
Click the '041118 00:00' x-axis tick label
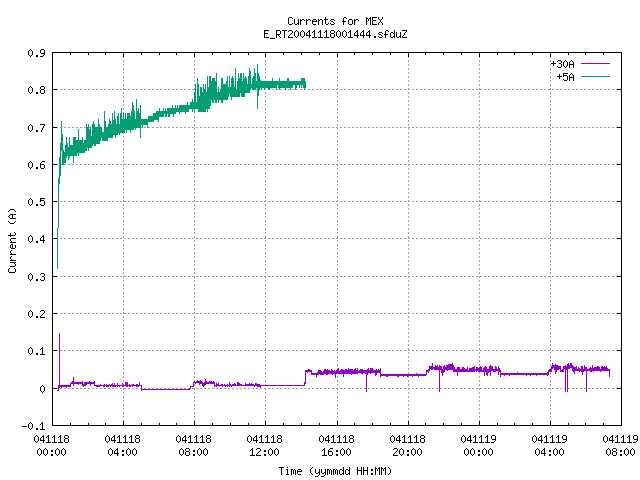[x=51, y=446]
